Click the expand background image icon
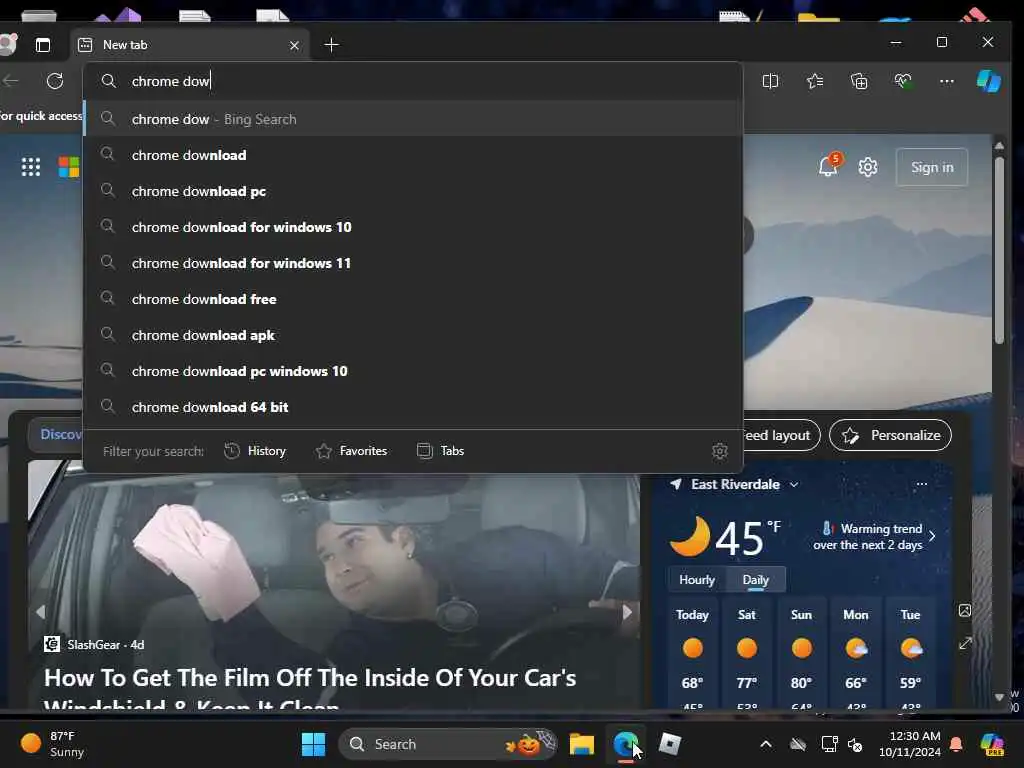The height and width of the screenshot is (768, 1024). [965, 643]
